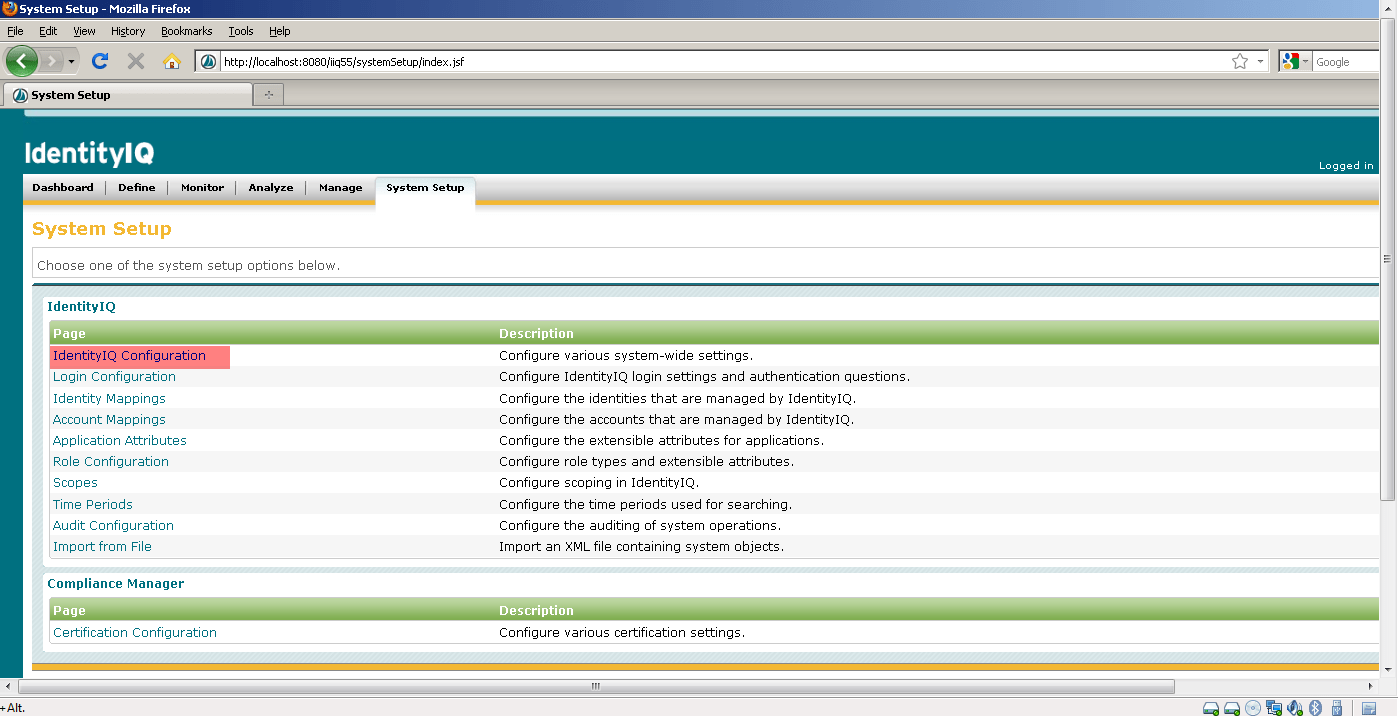Image resolution: width=1398 pixels, height=717 pixels.
Task: Click the CD/DVD drive status icon
Action: (x=1253, y=708)
